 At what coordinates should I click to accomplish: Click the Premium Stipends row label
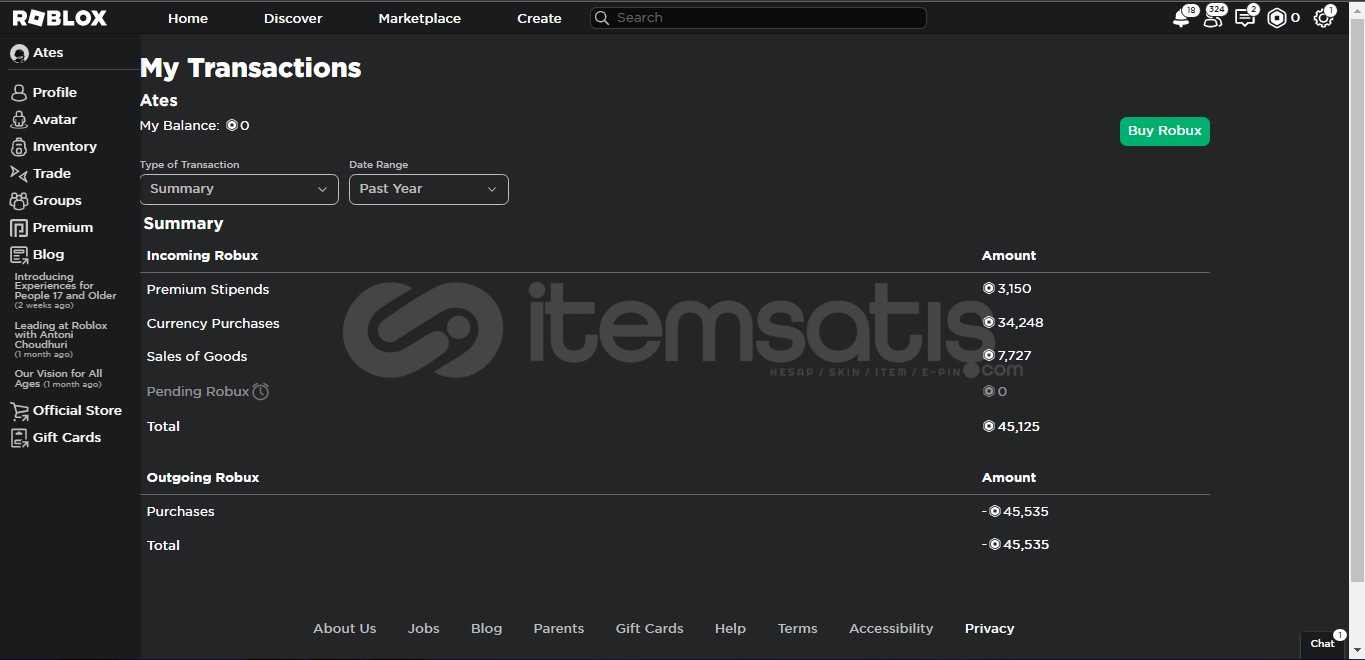(208, 290)
